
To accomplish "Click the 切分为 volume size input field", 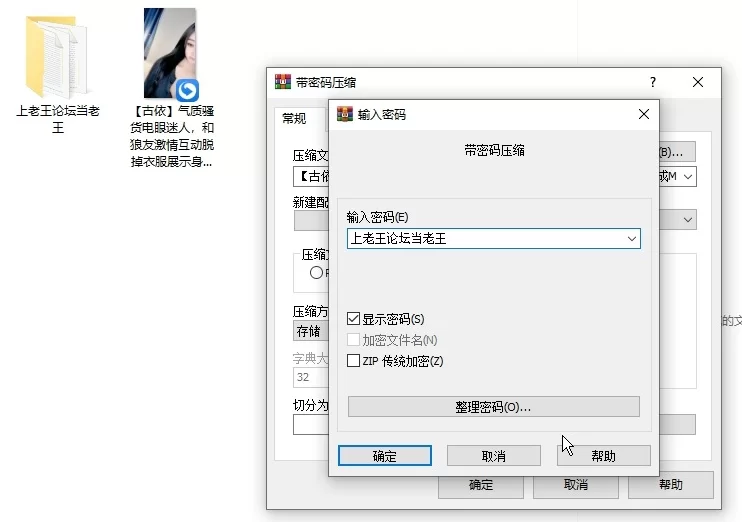I will 311,425.
